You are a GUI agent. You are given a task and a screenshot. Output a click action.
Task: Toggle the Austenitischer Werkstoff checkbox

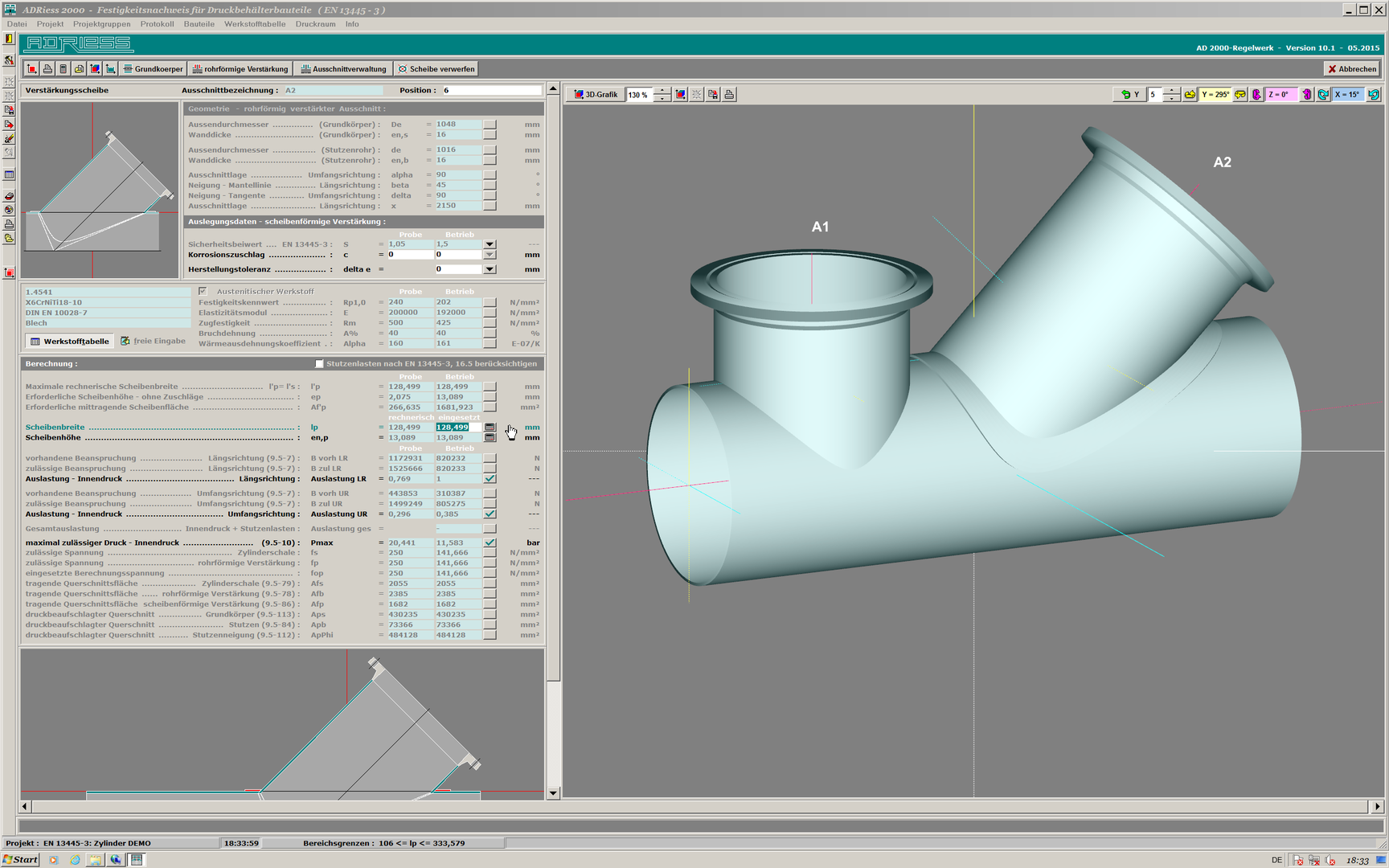(203, 291)
